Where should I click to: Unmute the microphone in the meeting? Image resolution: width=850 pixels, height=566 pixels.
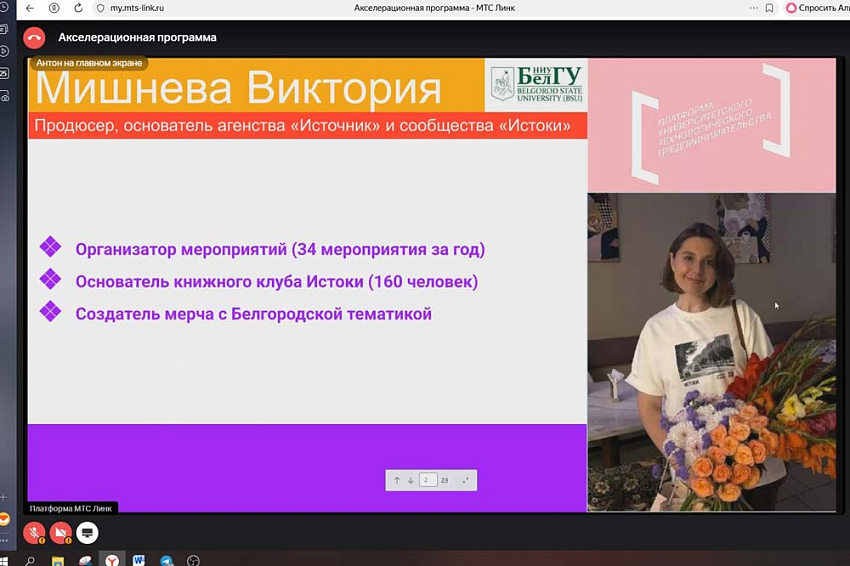click(34, 532)
